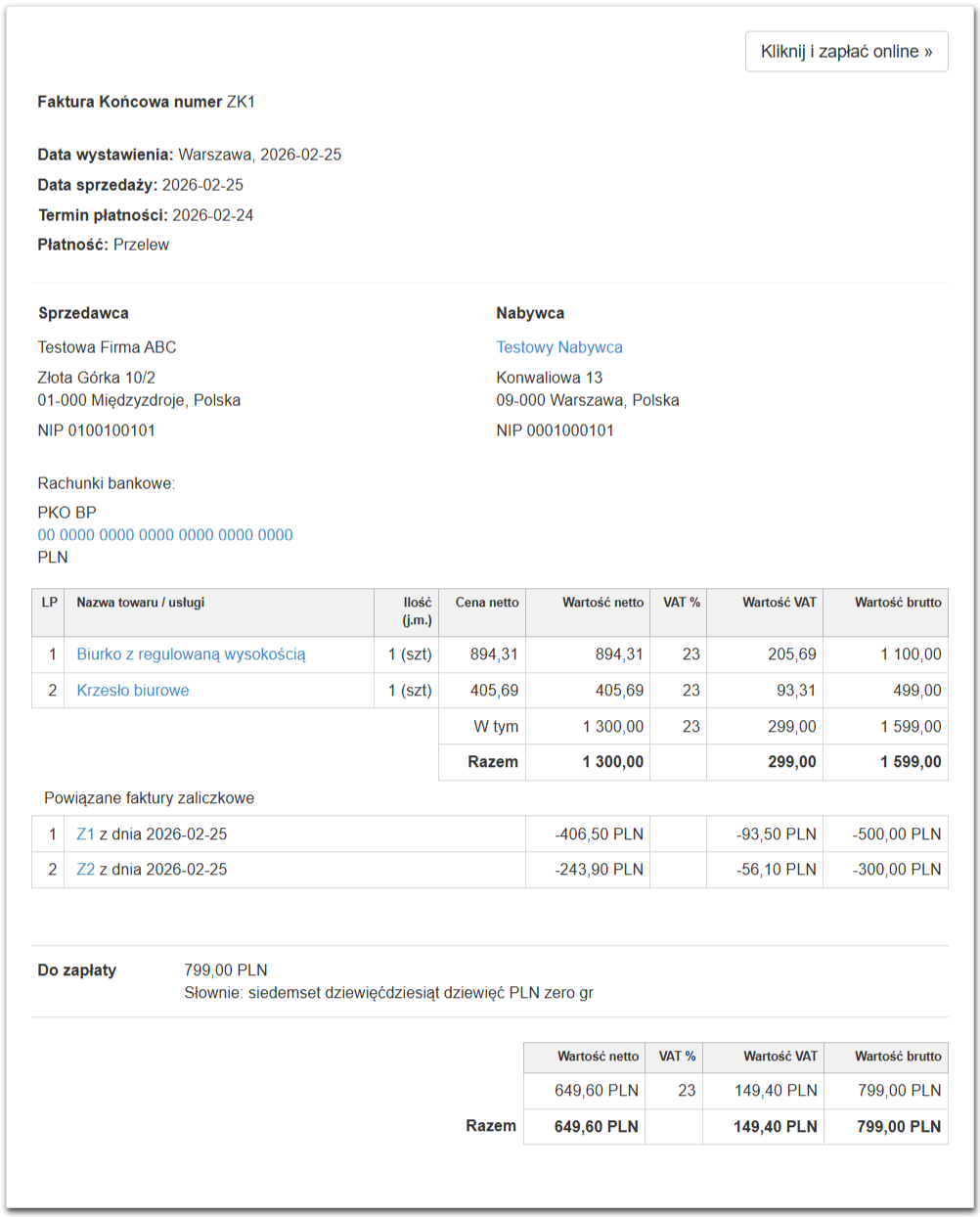
Task: Click the PKO BP bank account number
Action: (165, 535)
